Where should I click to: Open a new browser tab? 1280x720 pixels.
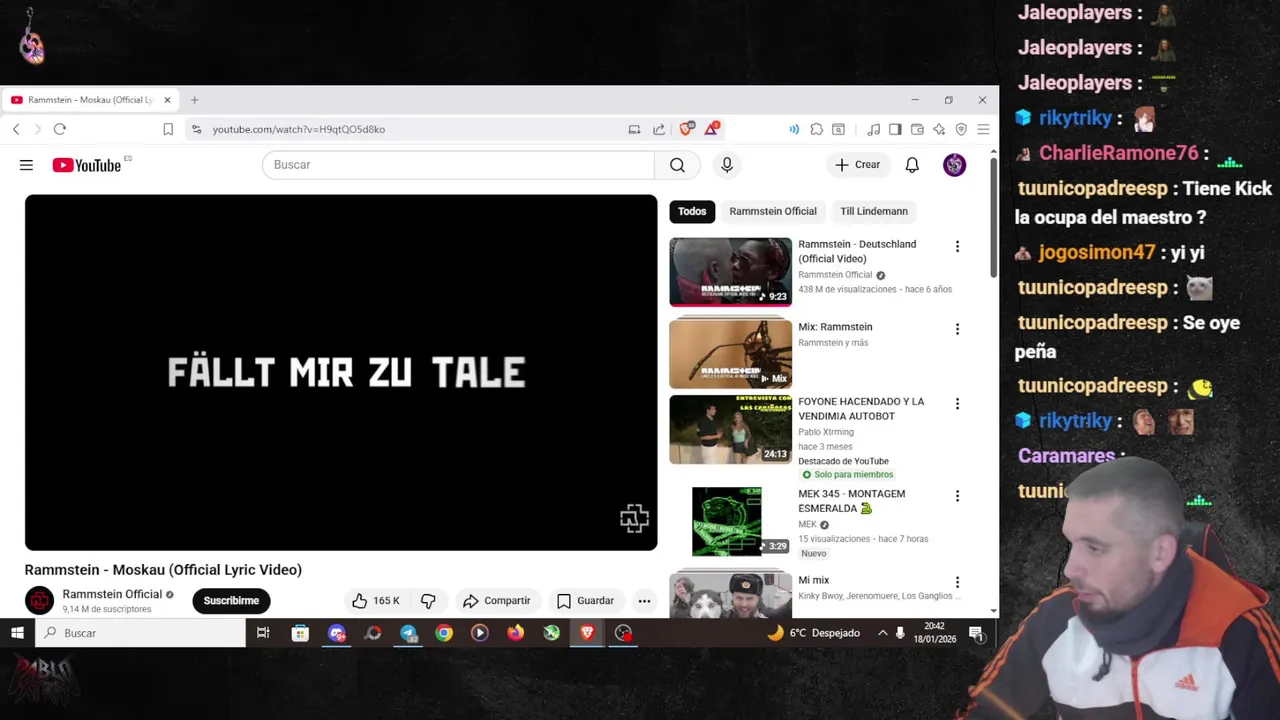(x=194, y=100)
